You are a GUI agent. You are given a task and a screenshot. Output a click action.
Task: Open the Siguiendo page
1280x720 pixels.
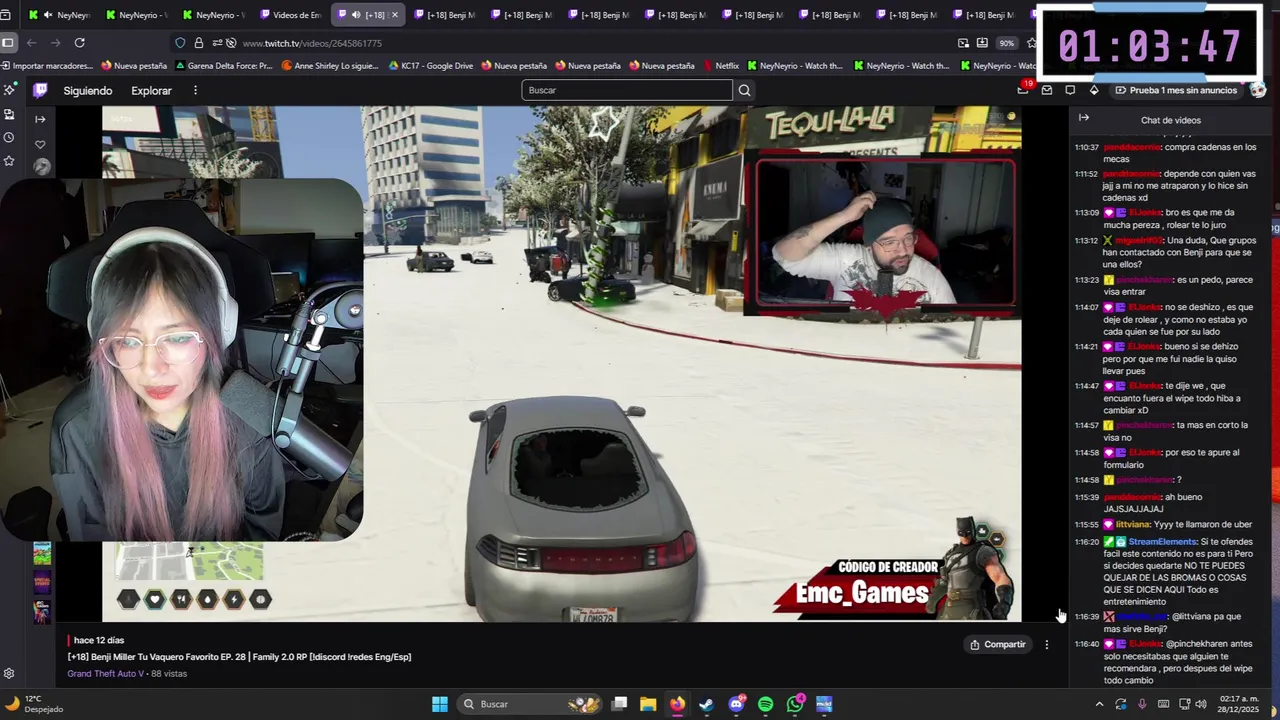(88, 90)
